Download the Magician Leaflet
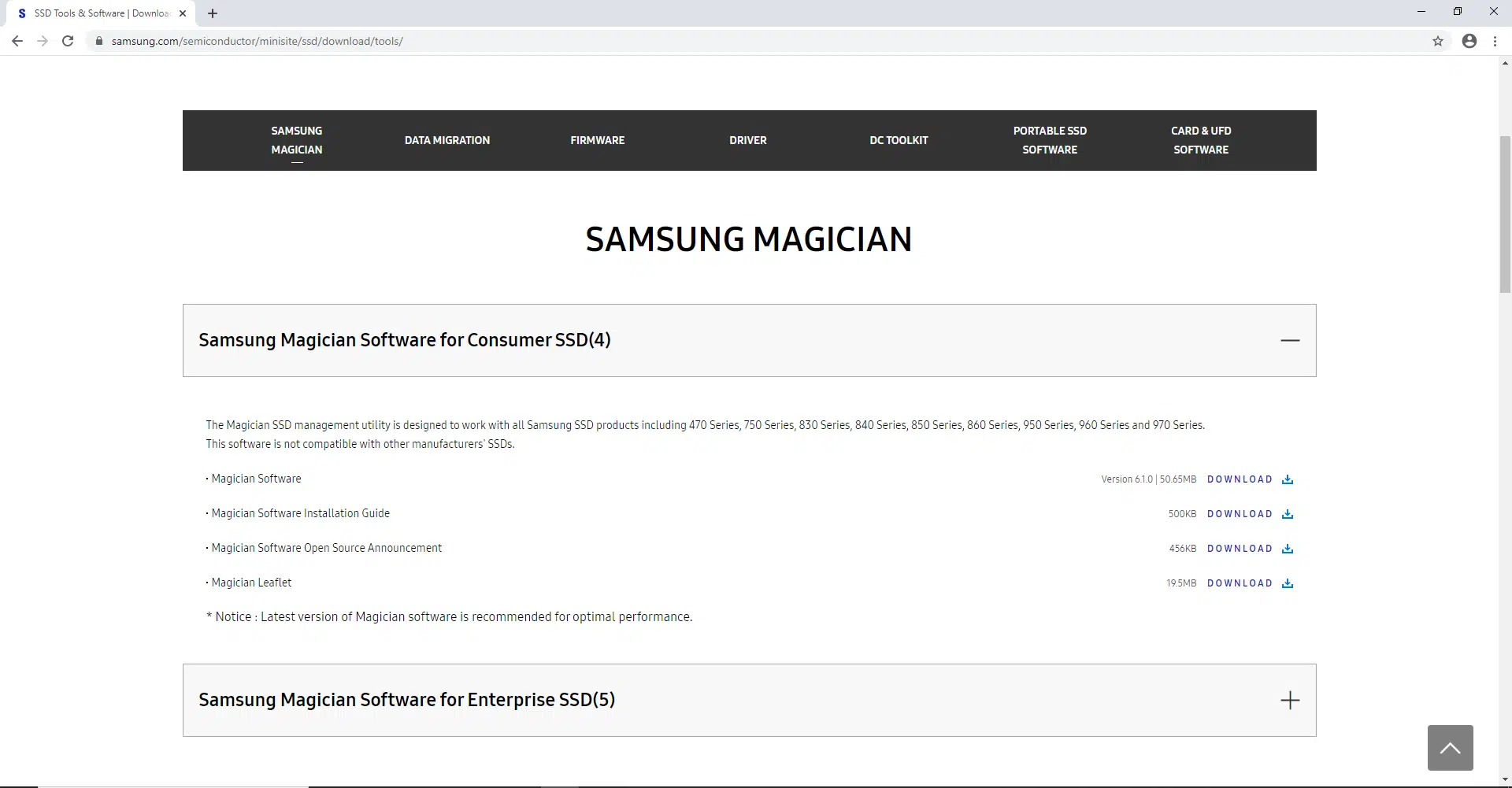Screen dimensions: 1512x788 [x=1240, y=583]
